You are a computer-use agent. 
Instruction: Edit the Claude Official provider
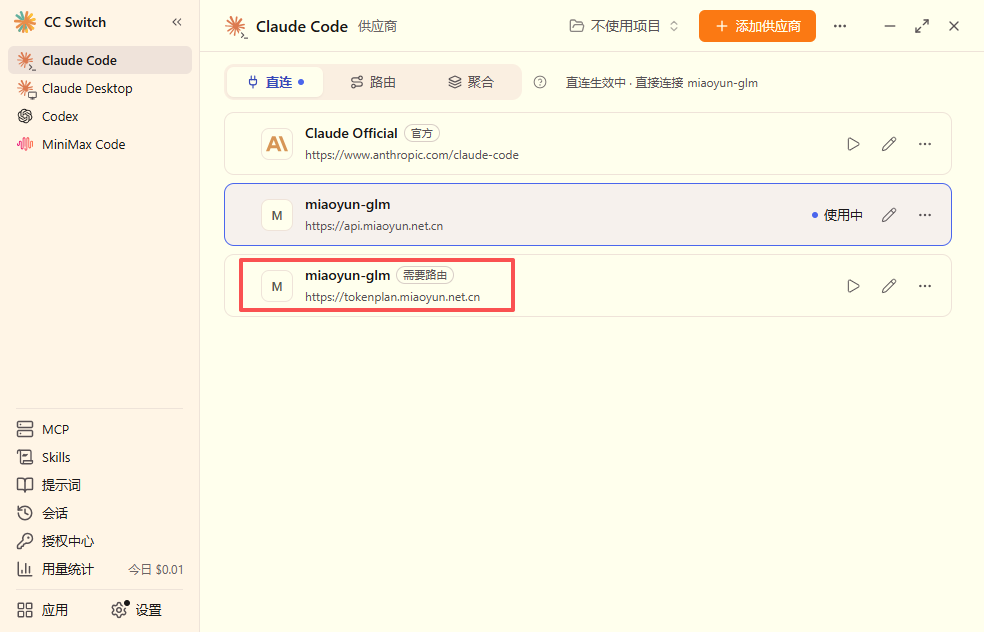point(889,144)
